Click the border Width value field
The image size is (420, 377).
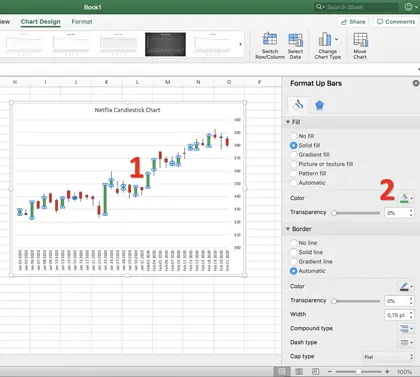396,315
